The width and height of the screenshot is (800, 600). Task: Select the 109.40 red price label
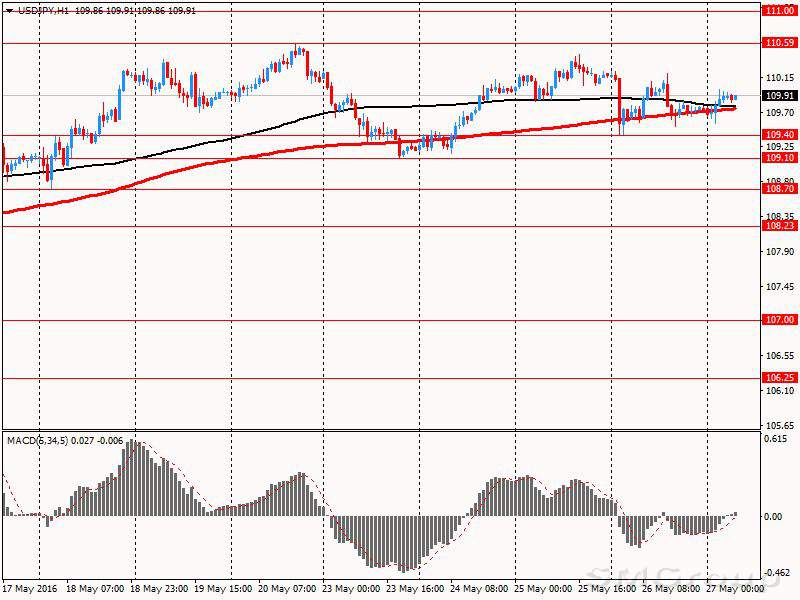click(x=779, y=135)
